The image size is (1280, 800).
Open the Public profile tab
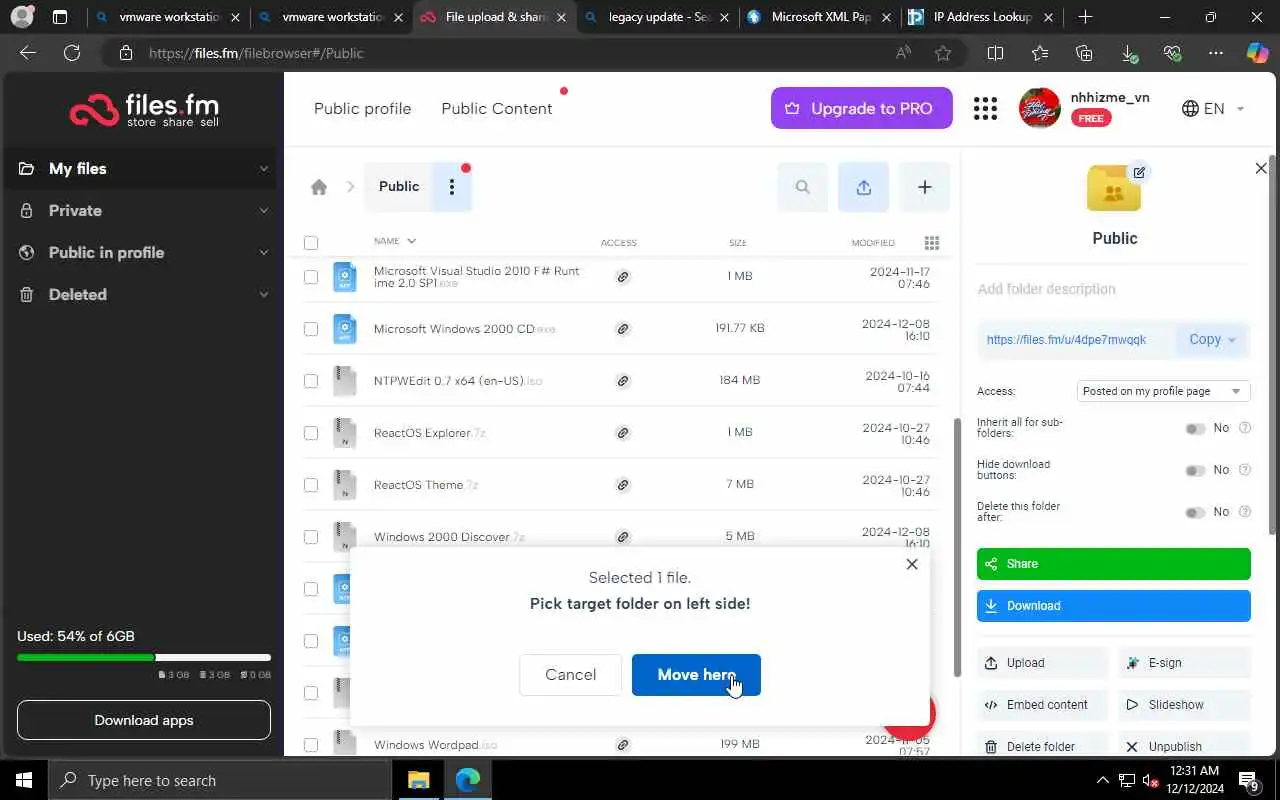(x=363, y=109)
